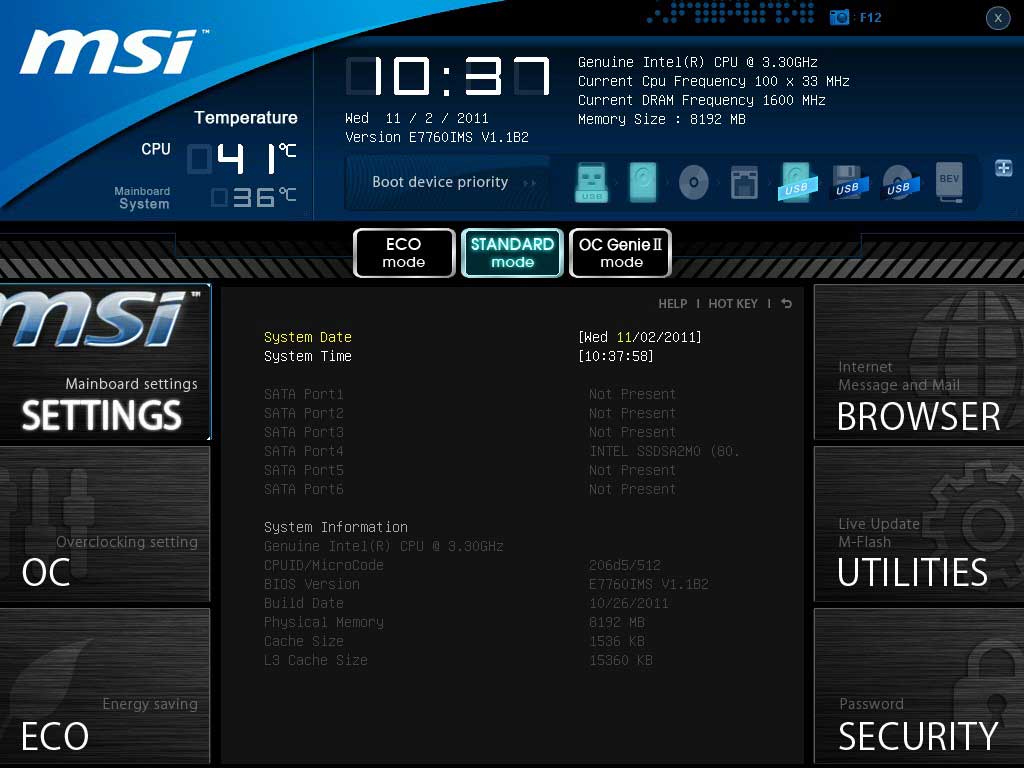Click the header clock showing 10:37

pyautogui.click(x=448, y=76)
